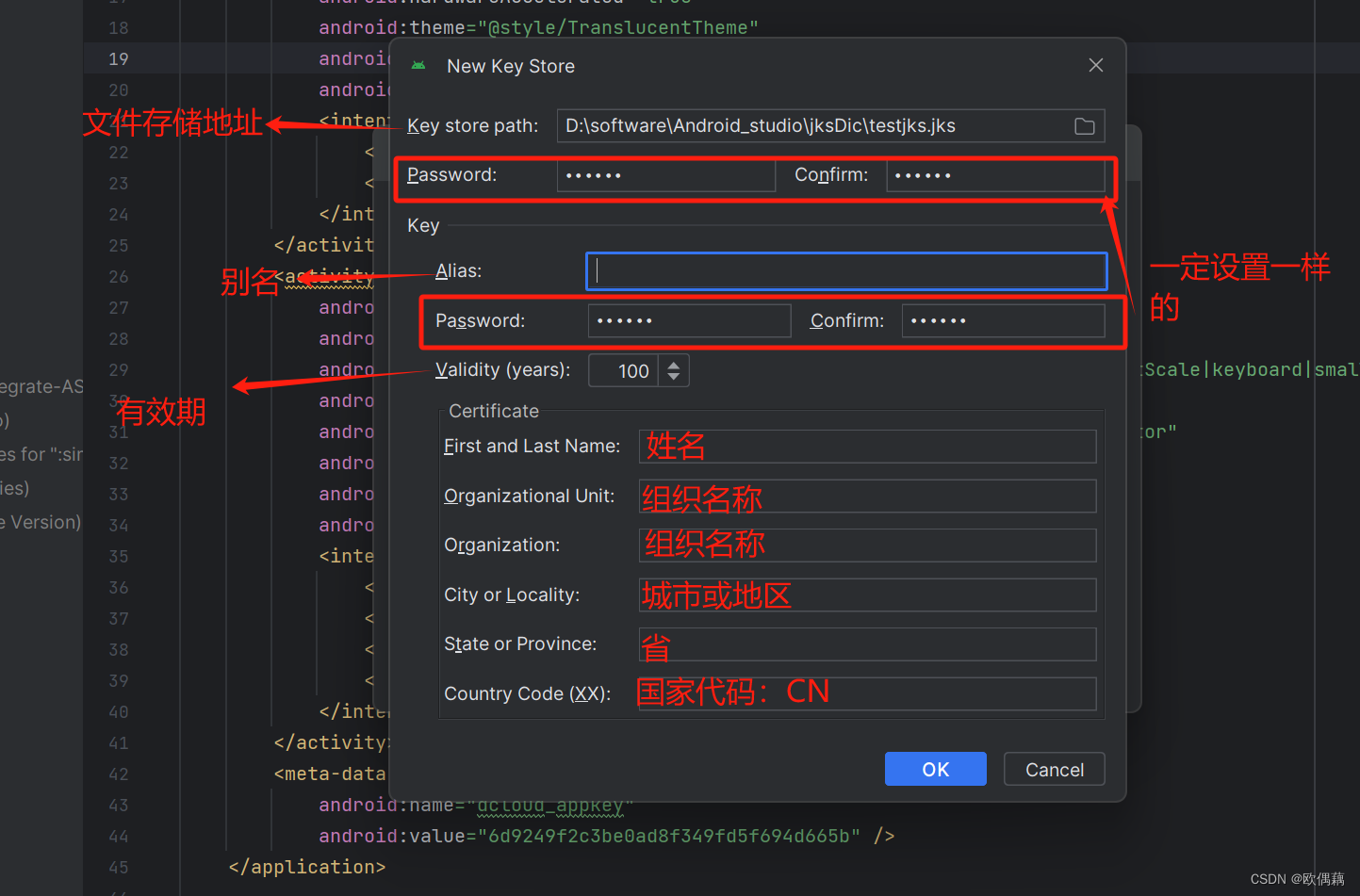The height and width of the screenshot is (896, 1360).
Task: Focus the Key Password field
Action: (689, 320)
